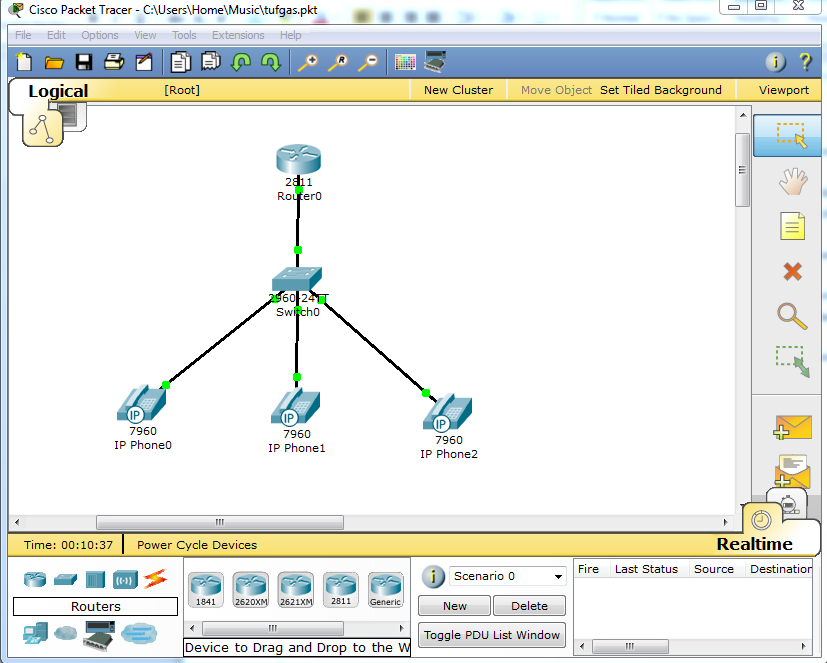Image resolution: width=827 pixels, height=663 pixels.
Task: Click the Viewport button
Action: pos(783,90)
